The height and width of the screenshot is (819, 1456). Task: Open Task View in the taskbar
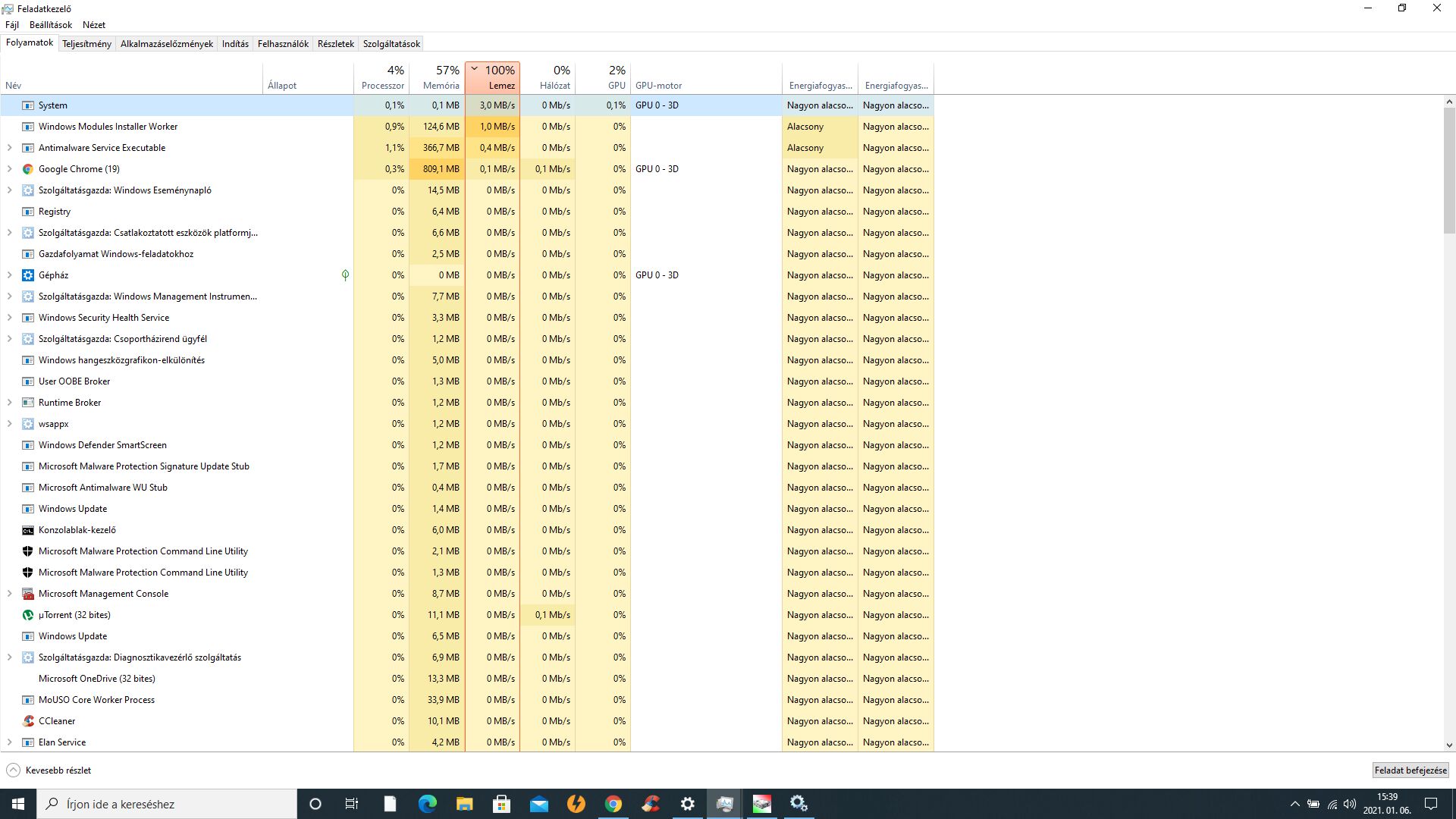point(352,804)
